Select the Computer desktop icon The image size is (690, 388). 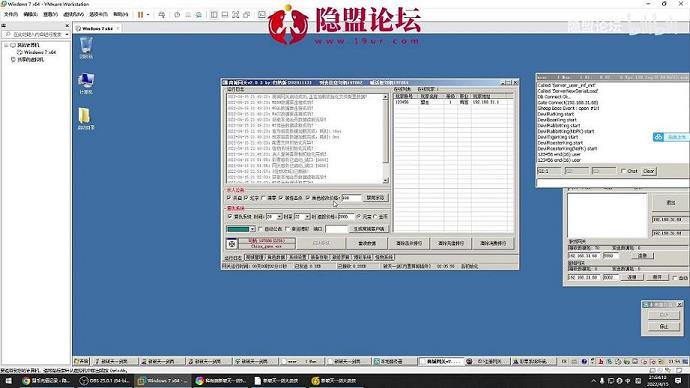click(x=86, y=83)
